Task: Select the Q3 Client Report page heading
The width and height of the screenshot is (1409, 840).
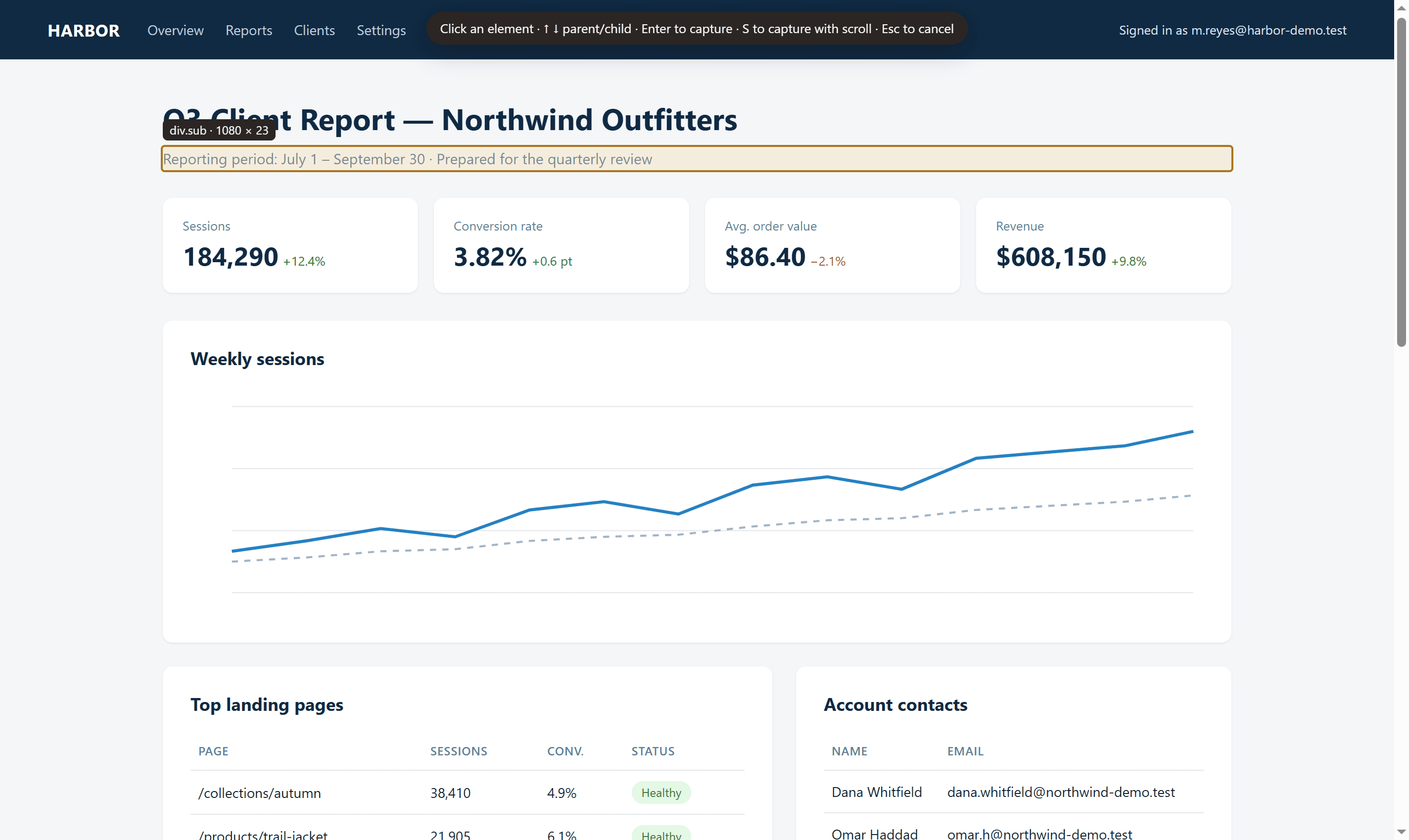Action: click(450, 120)
